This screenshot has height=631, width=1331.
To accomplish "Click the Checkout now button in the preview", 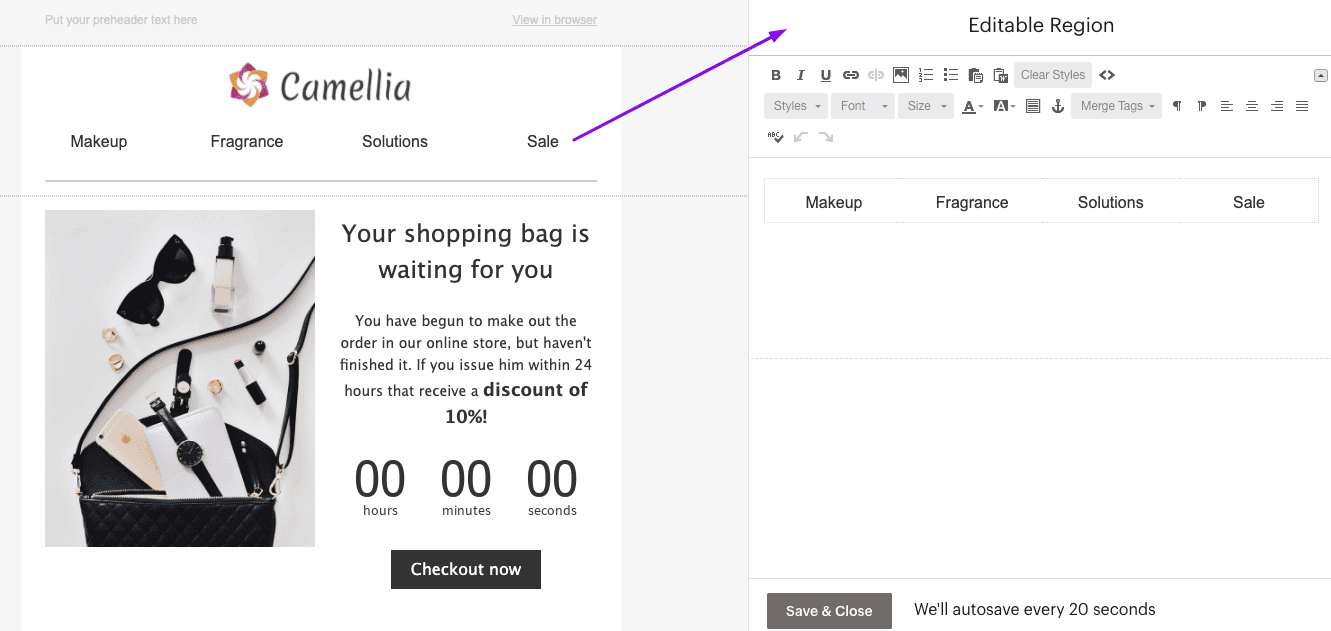I will (465, 569).
